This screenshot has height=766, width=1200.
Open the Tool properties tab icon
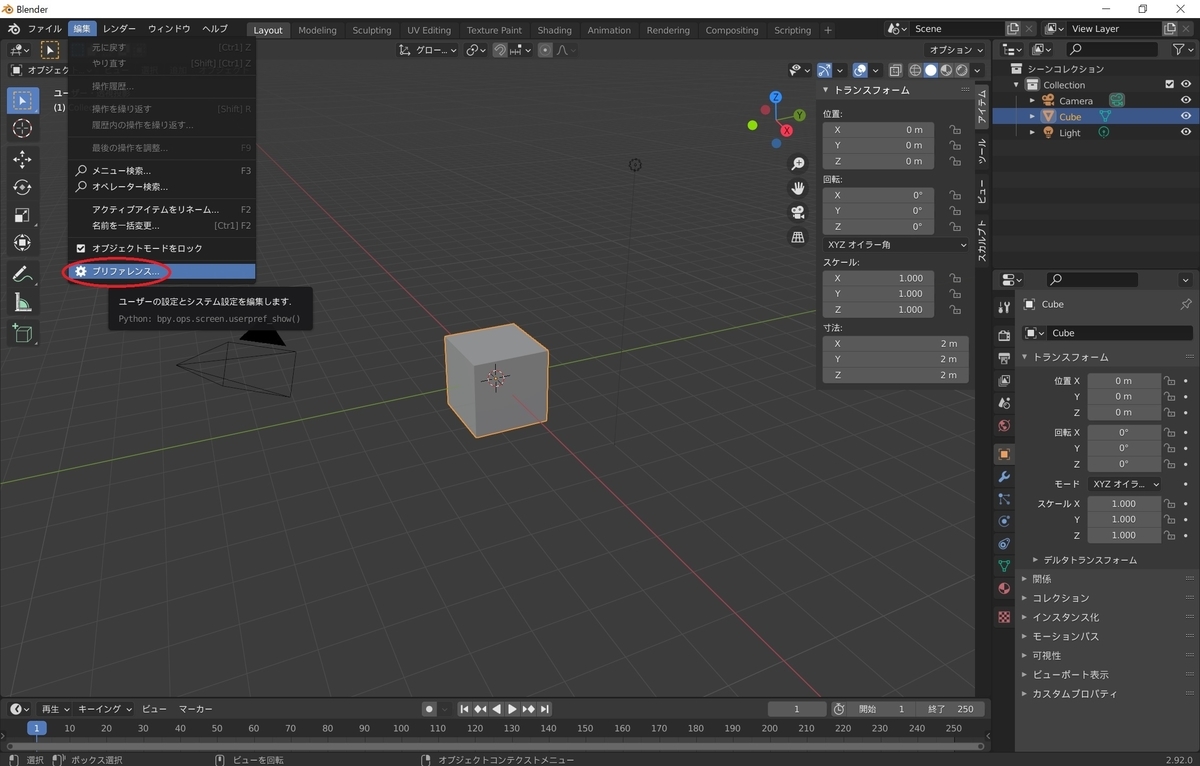(x=1004, y=306)
